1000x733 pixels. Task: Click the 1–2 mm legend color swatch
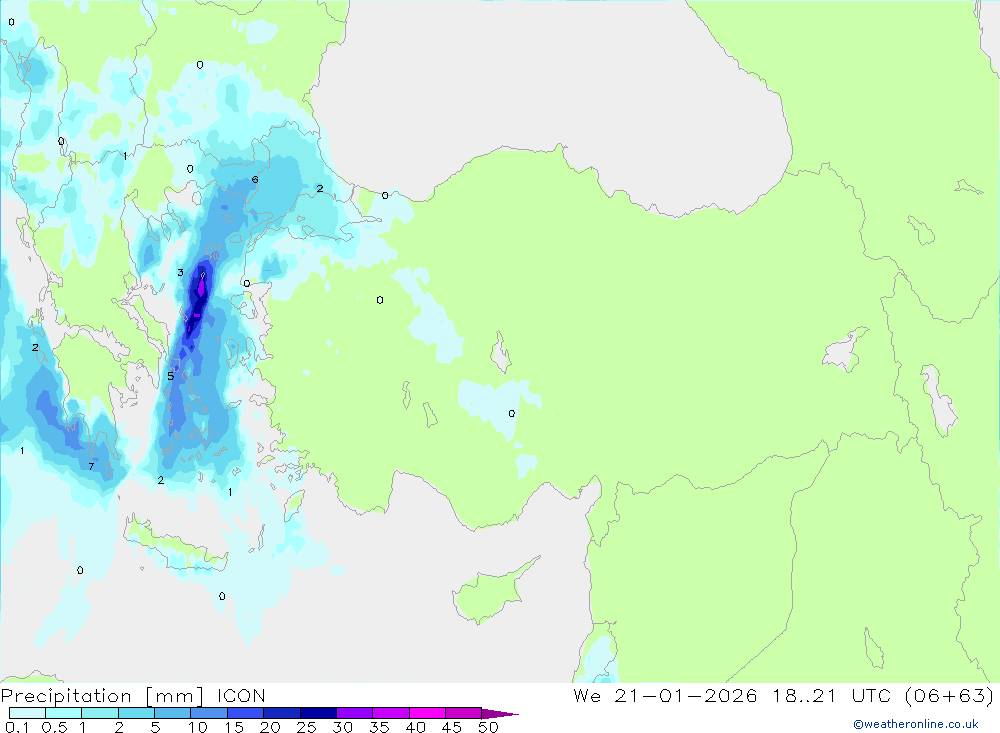(x=100, y=713)
